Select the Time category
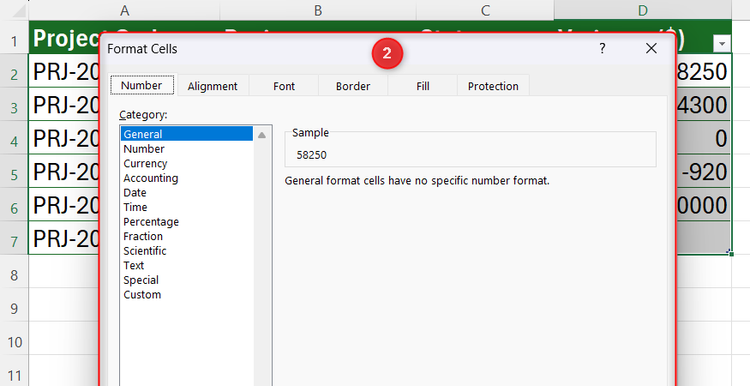 tap(187, 207)
